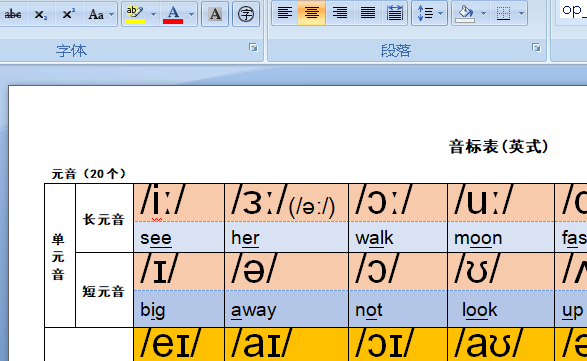Apply yellow text highlight color
587x361 pixels.
pos(135,14)
